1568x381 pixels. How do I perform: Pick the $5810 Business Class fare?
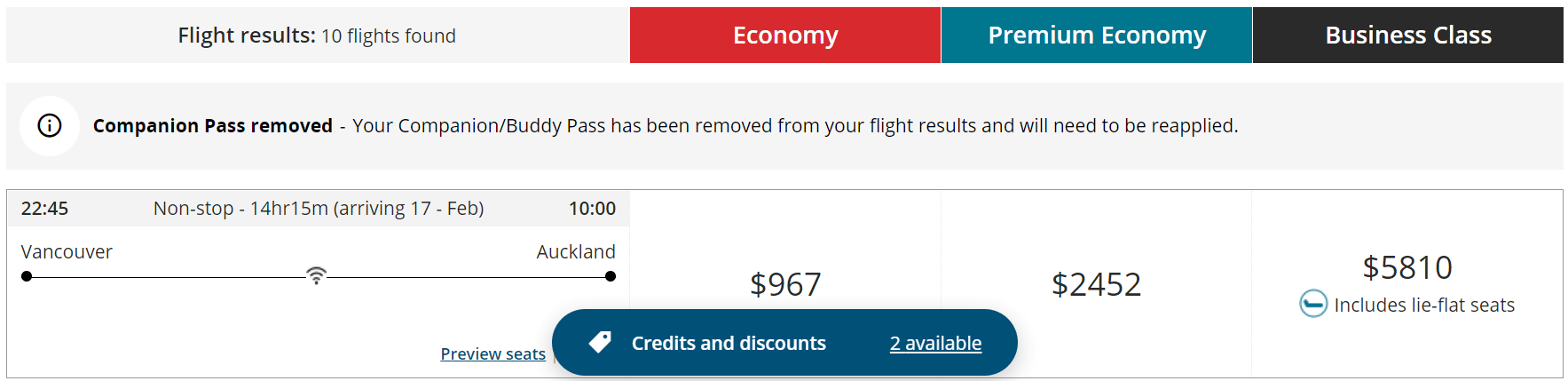tap(1406, 267)
